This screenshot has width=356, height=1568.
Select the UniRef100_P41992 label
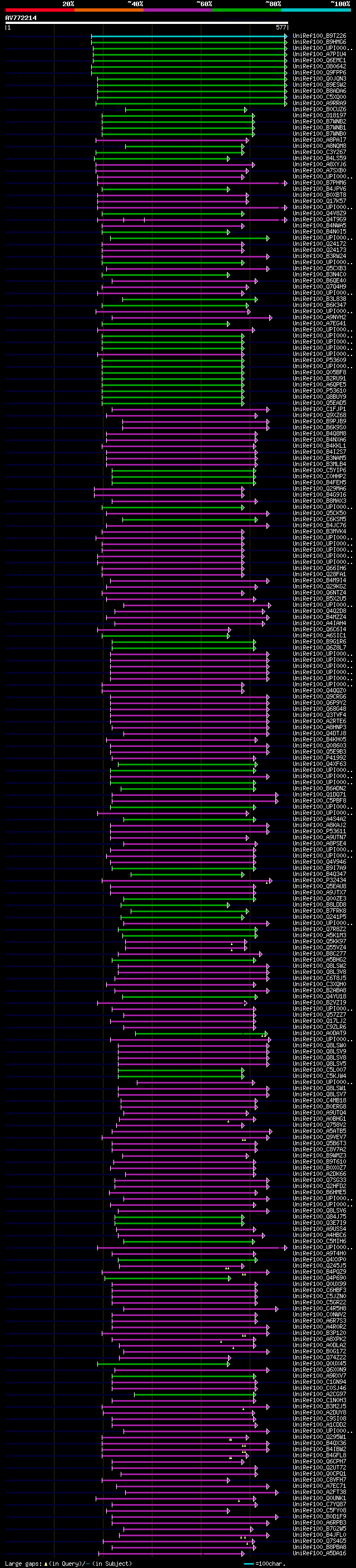319,758
